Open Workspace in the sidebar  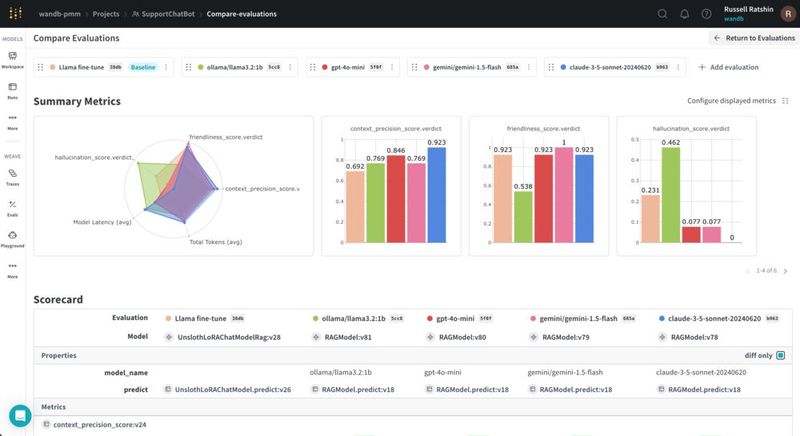click(x=12, y=60)
